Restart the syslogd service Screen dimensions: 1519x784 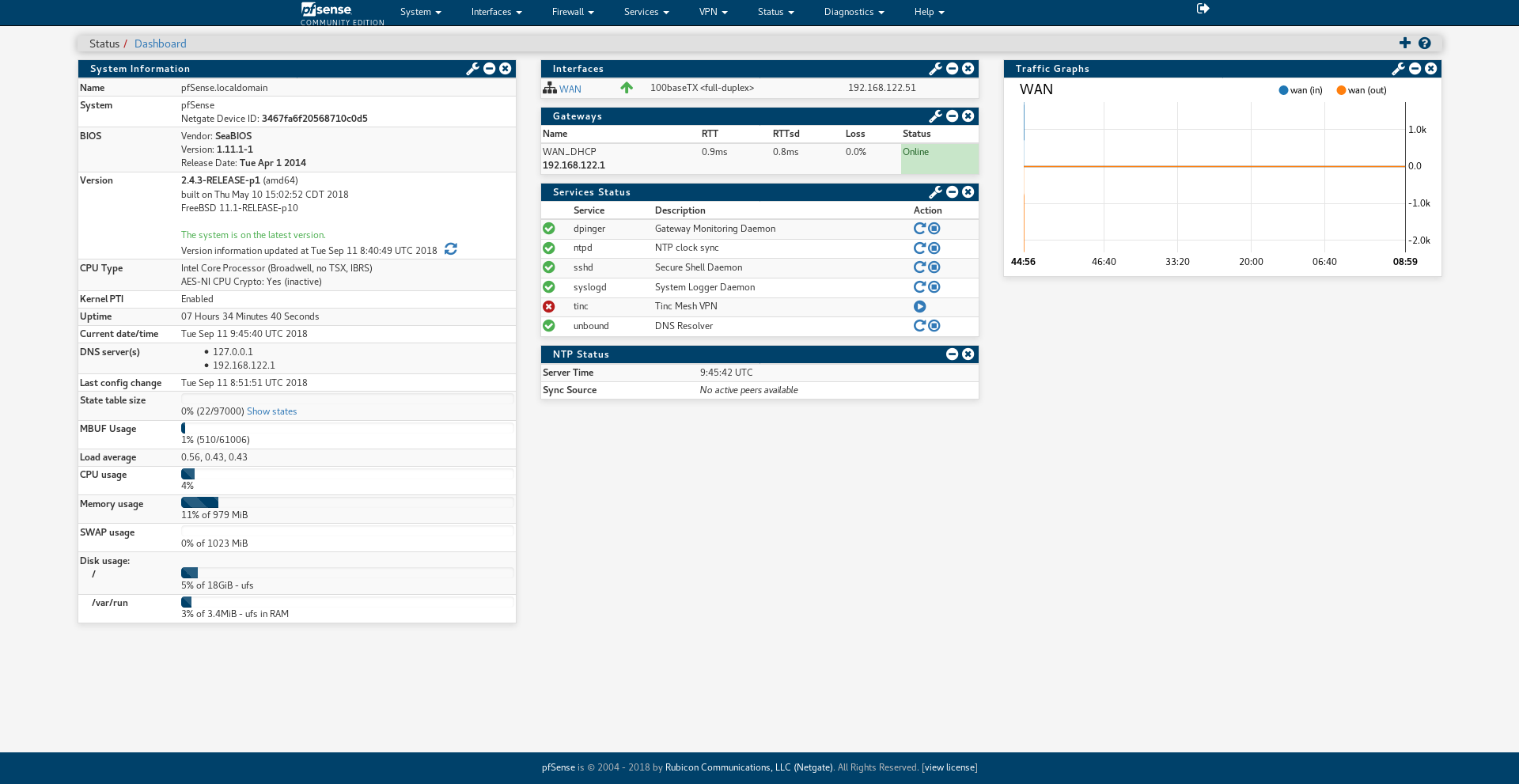tap(919, 287)
